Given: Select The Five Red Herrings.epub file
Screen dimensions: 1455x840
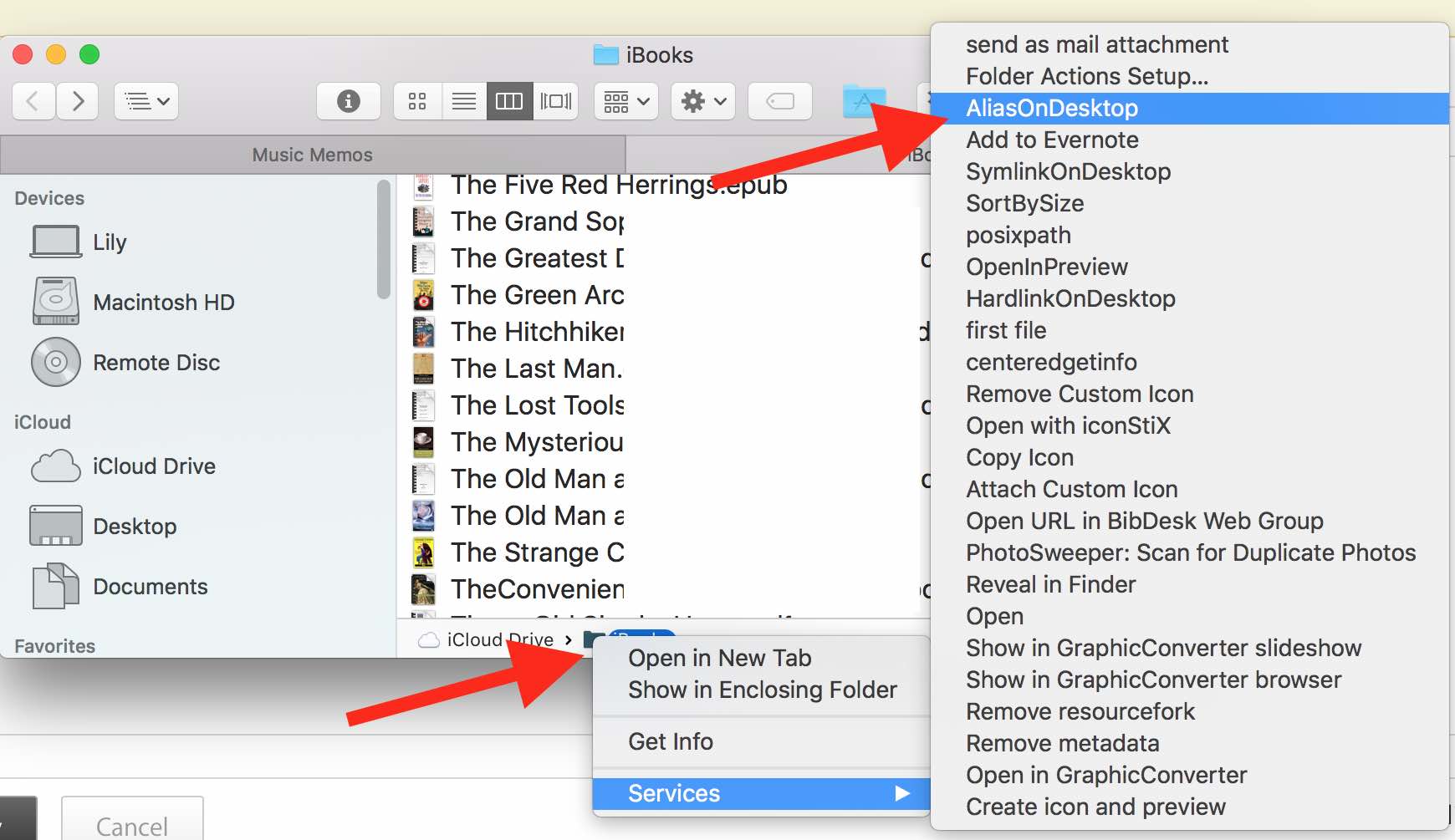Looking at the screenshot, I should pyautogui.click(x=619, y=185).
